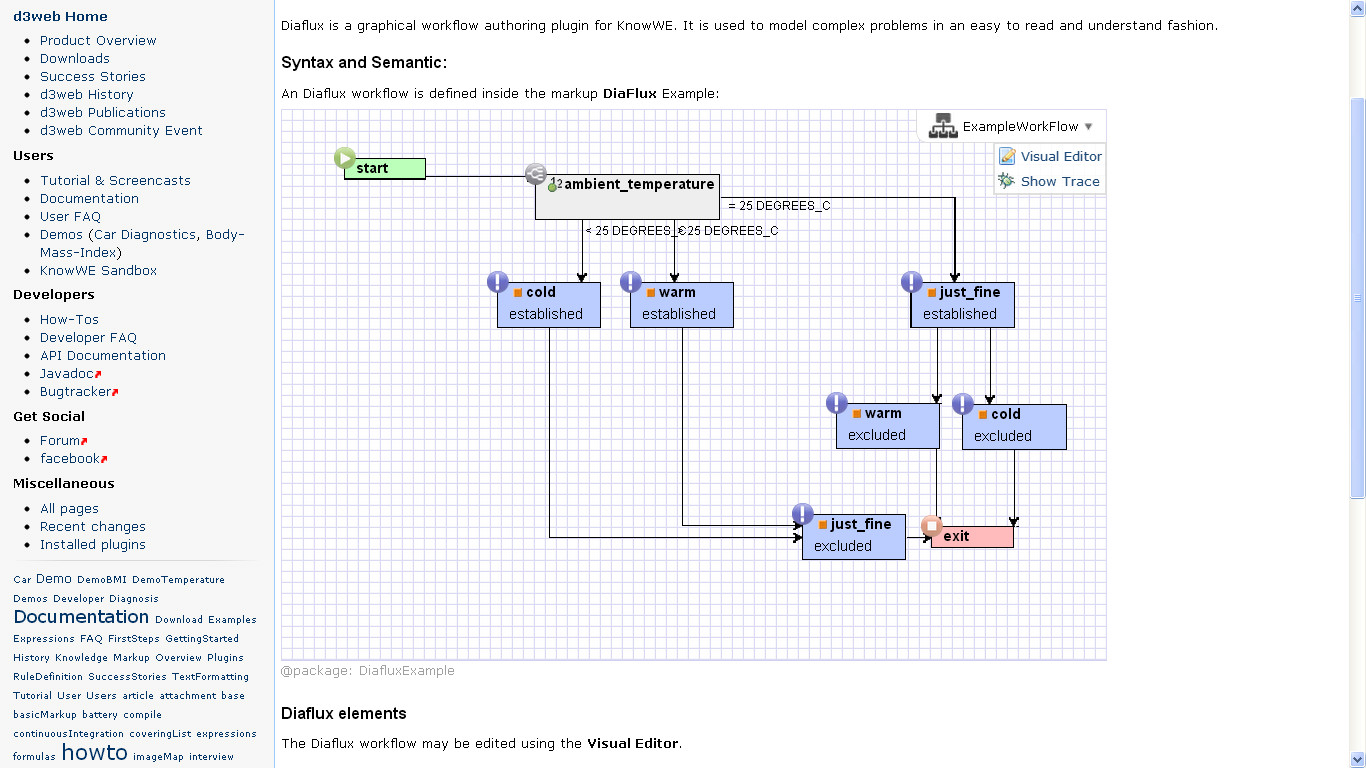The width and height of the screenshot is (1366, 768).
Task: Click the '< 25 DEGREES_C' edge label
Action: 633,231
